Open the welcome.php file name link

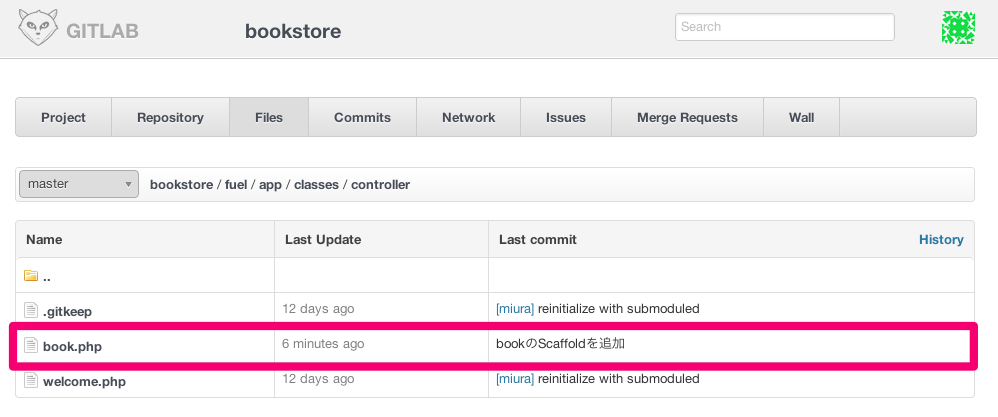tap(84, 381)
